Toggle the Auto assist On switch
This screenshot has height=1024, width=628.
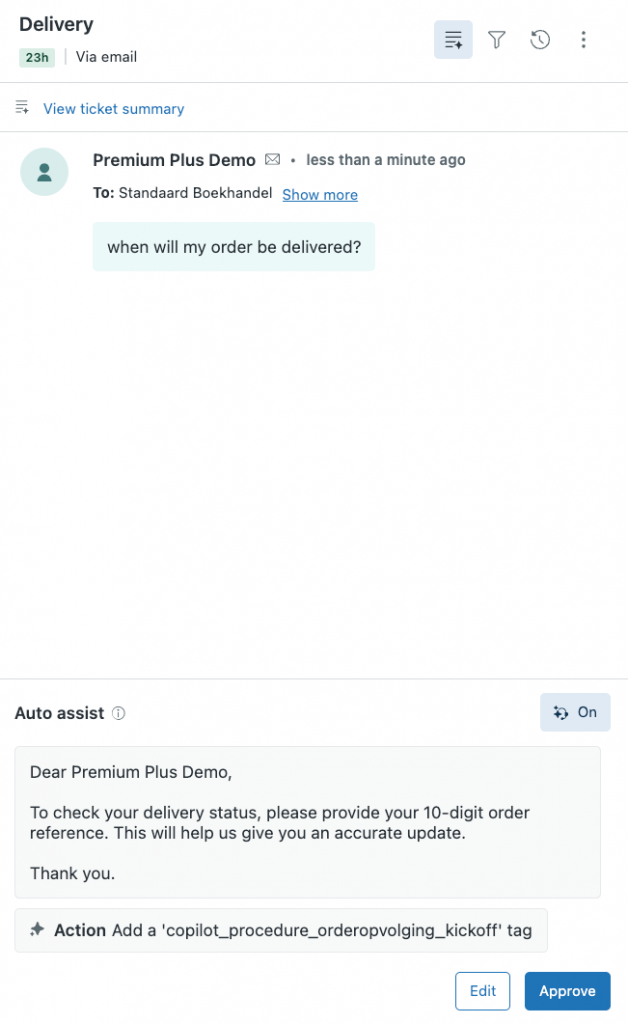tap(575, 712)
